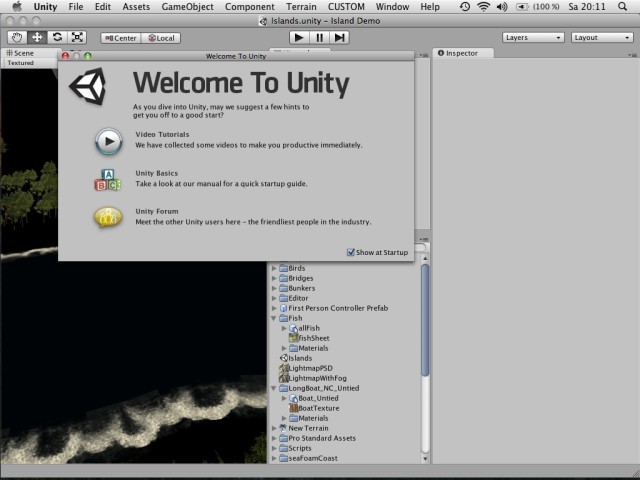Screen dimensions: 640x480
Task: Click the Project panel scroll up arrow
Action: pos(425,258)
